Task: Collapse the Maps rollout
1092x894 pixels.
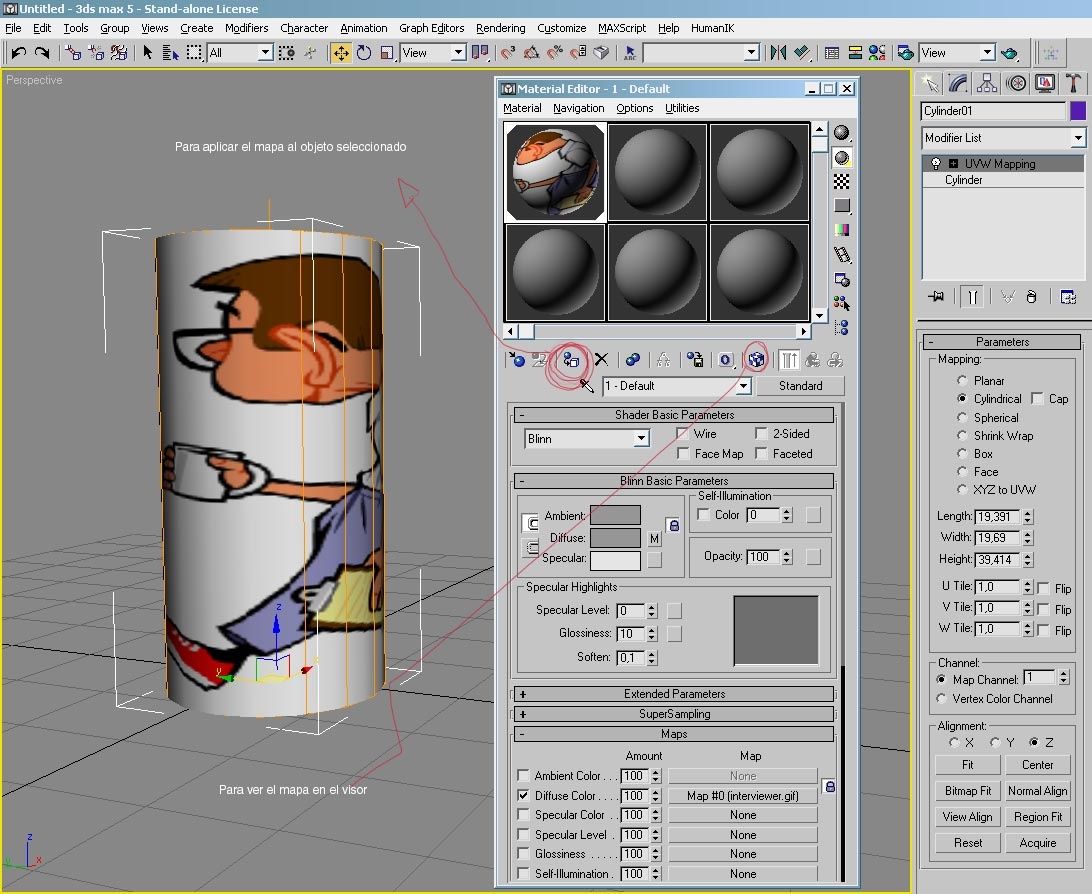Action: click(x=673, y=734)
